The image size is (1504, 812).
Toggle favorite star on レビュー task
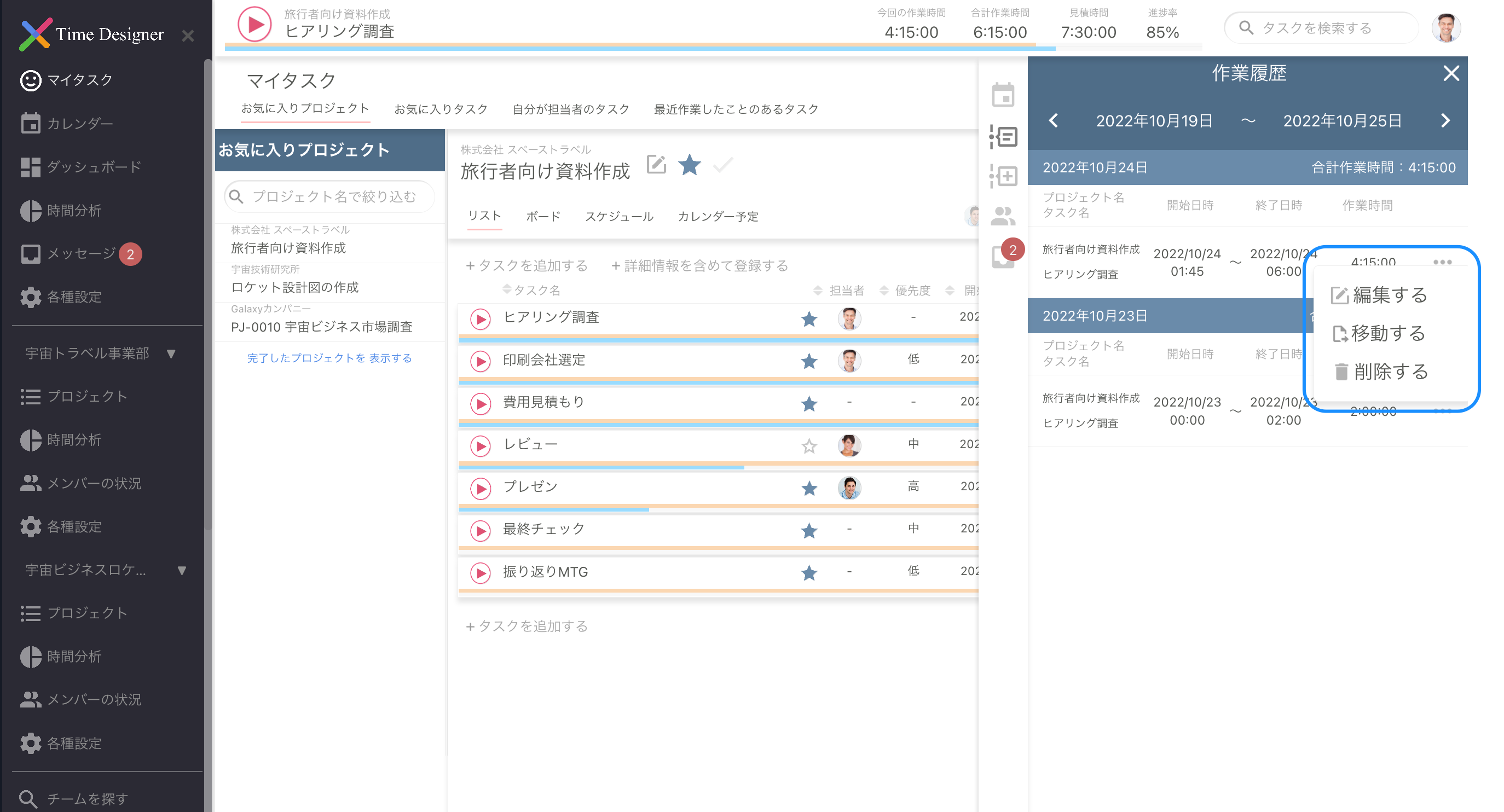(x=808, y=446)
